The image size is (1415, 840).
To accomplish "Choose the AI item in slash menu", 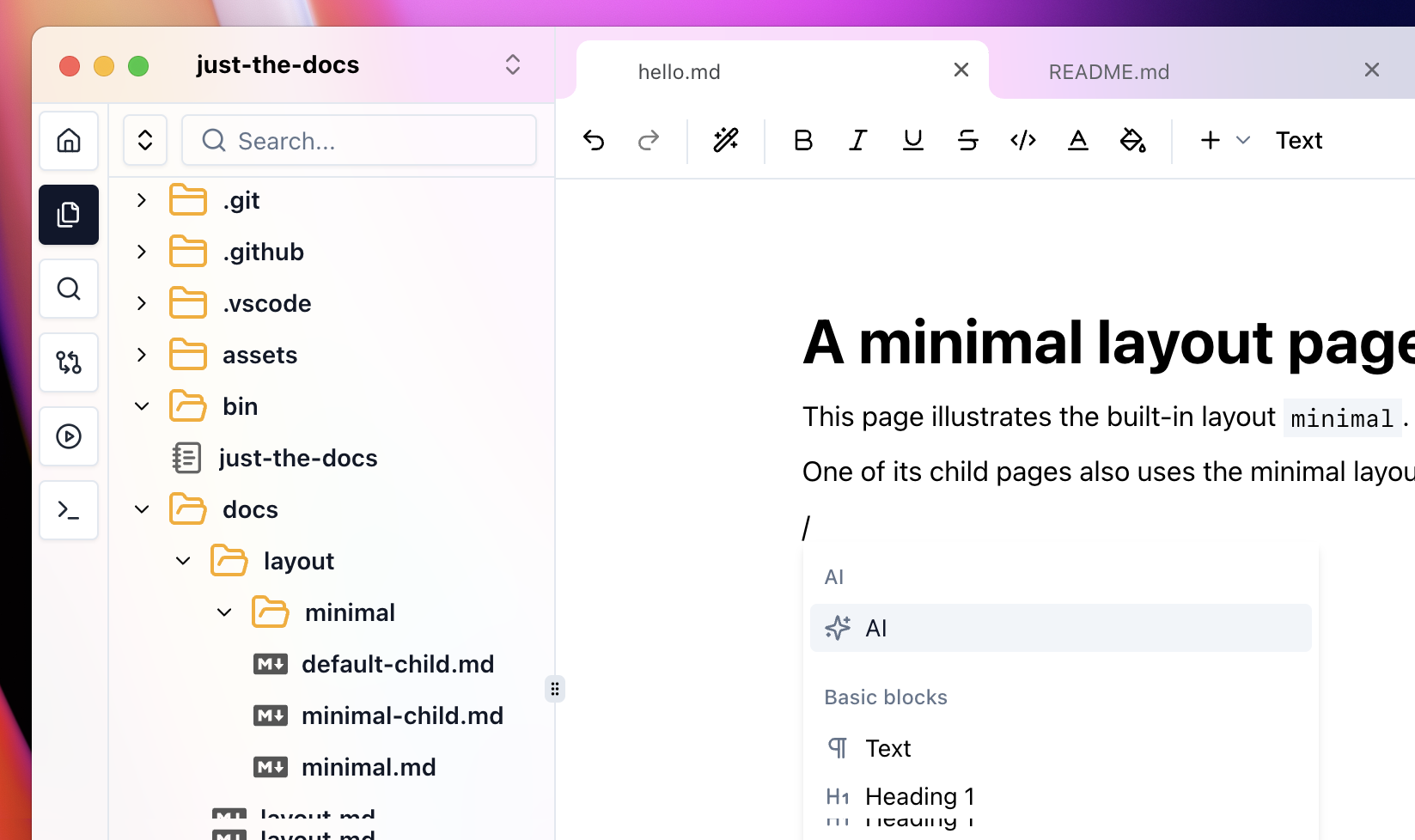I will [1060, 628].
